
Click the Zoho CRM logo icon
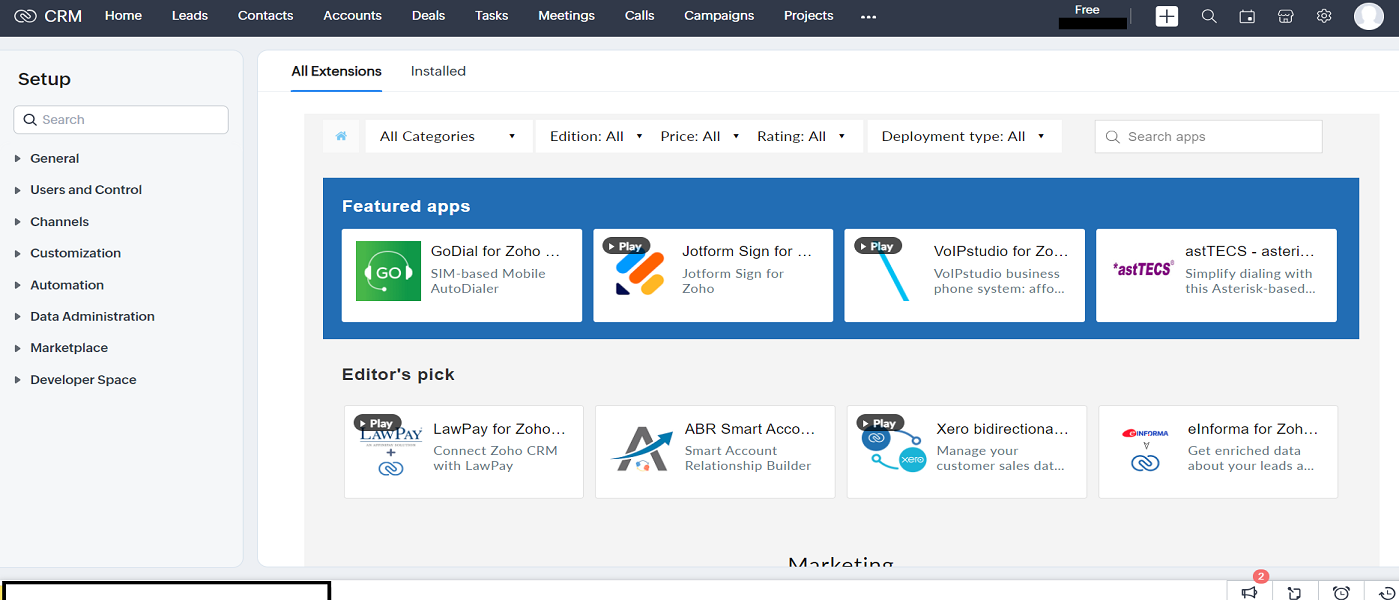click(x=26, y=16)
